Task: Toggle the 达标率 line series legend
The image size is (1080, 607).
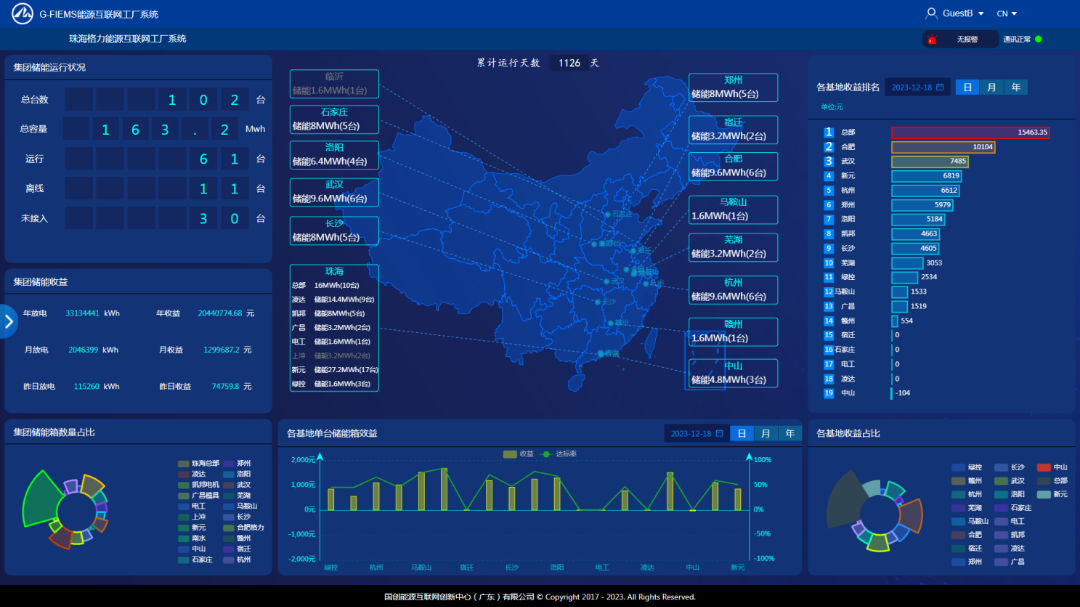Action: click(559, 454)
